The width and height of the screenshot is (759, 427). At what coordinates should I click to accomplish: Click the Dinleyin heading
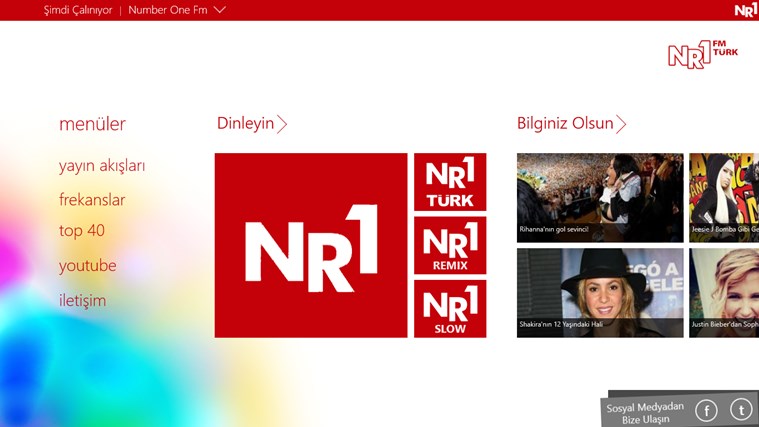[245, 123]
